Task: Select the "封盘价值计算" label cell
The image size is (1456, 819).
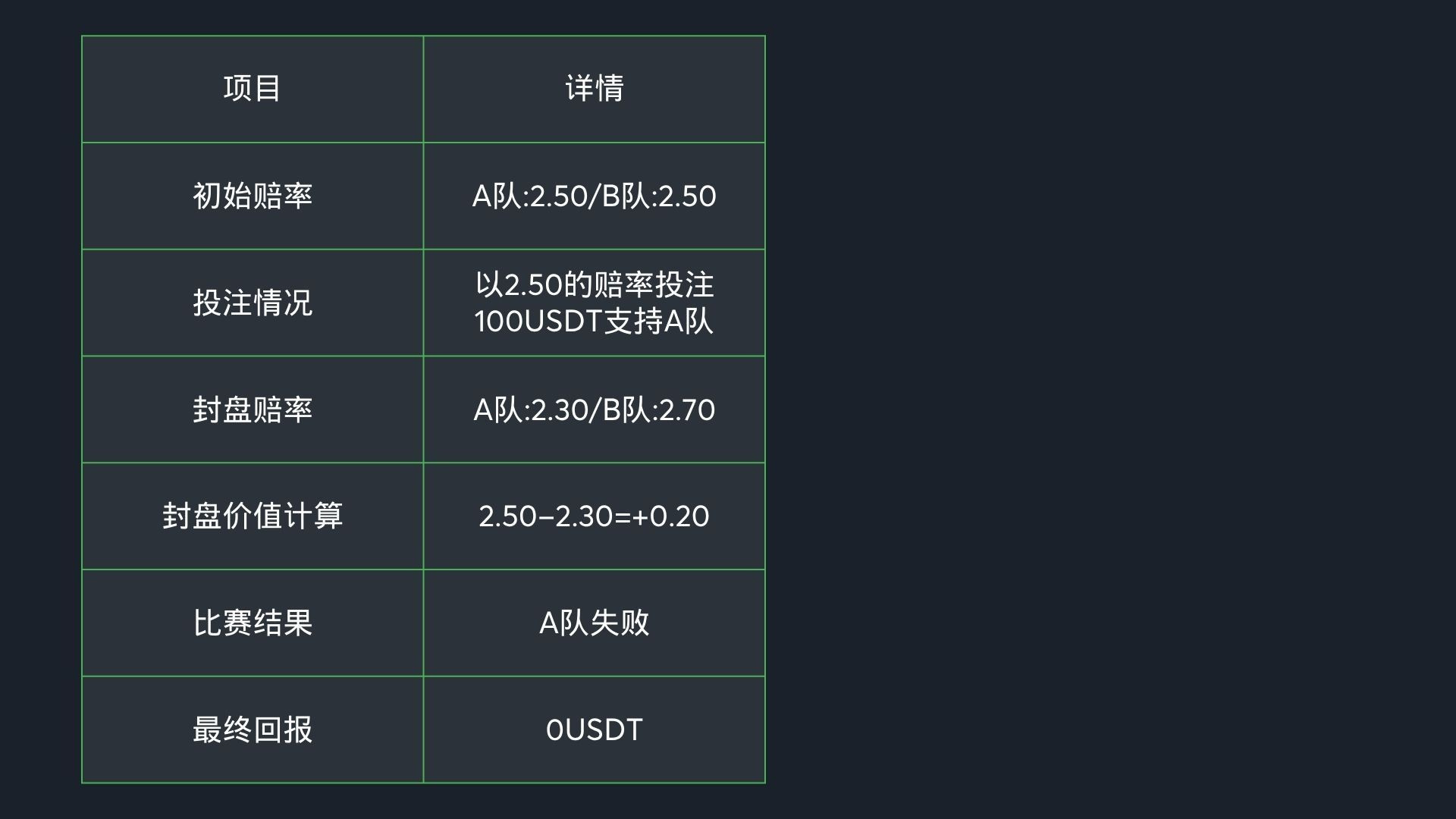Action: click(x=252, y=516)
